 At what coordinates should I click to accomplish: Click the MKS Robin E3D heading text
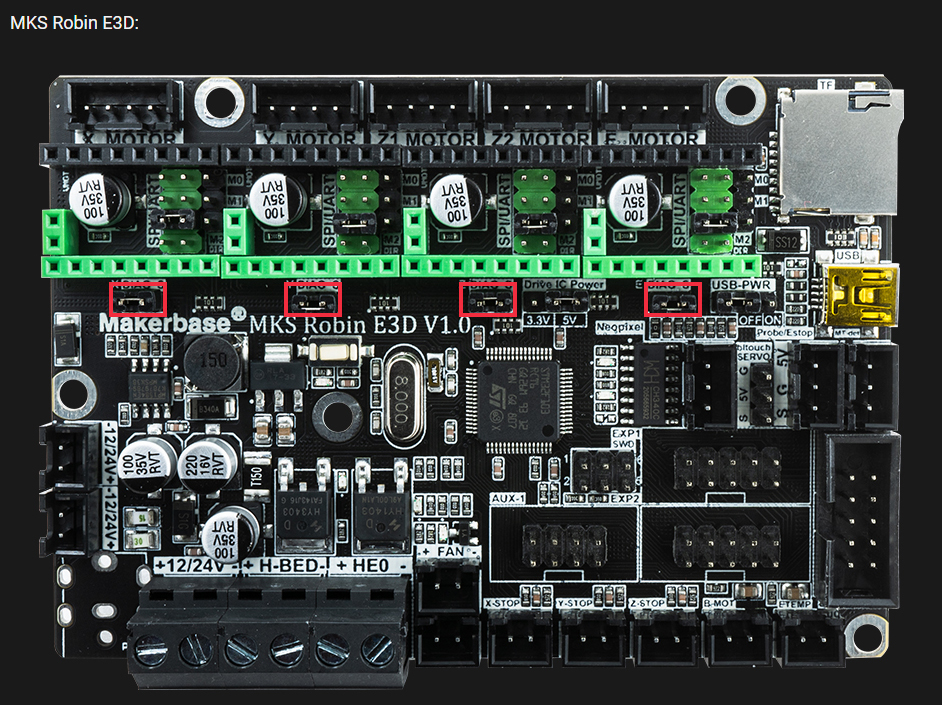(x=74, y=21)
